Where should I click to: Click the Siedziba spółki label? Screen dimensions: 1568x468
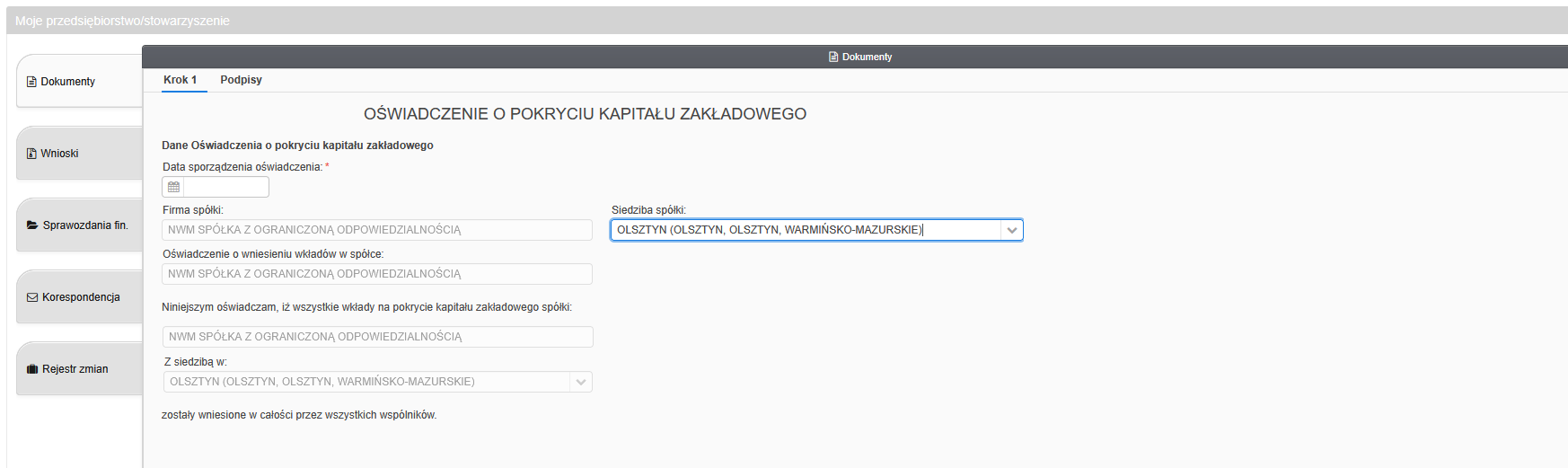pyautogui.click(x=648, y=210)
